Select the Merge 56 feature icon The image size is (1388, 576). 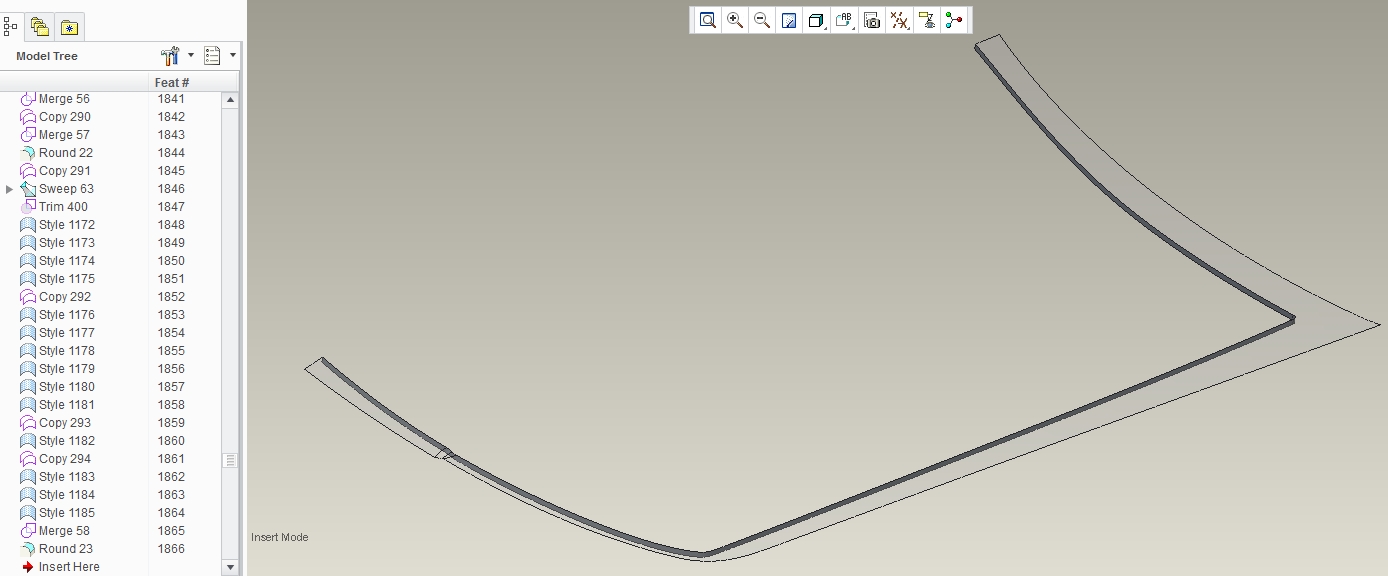pos(28,99)
